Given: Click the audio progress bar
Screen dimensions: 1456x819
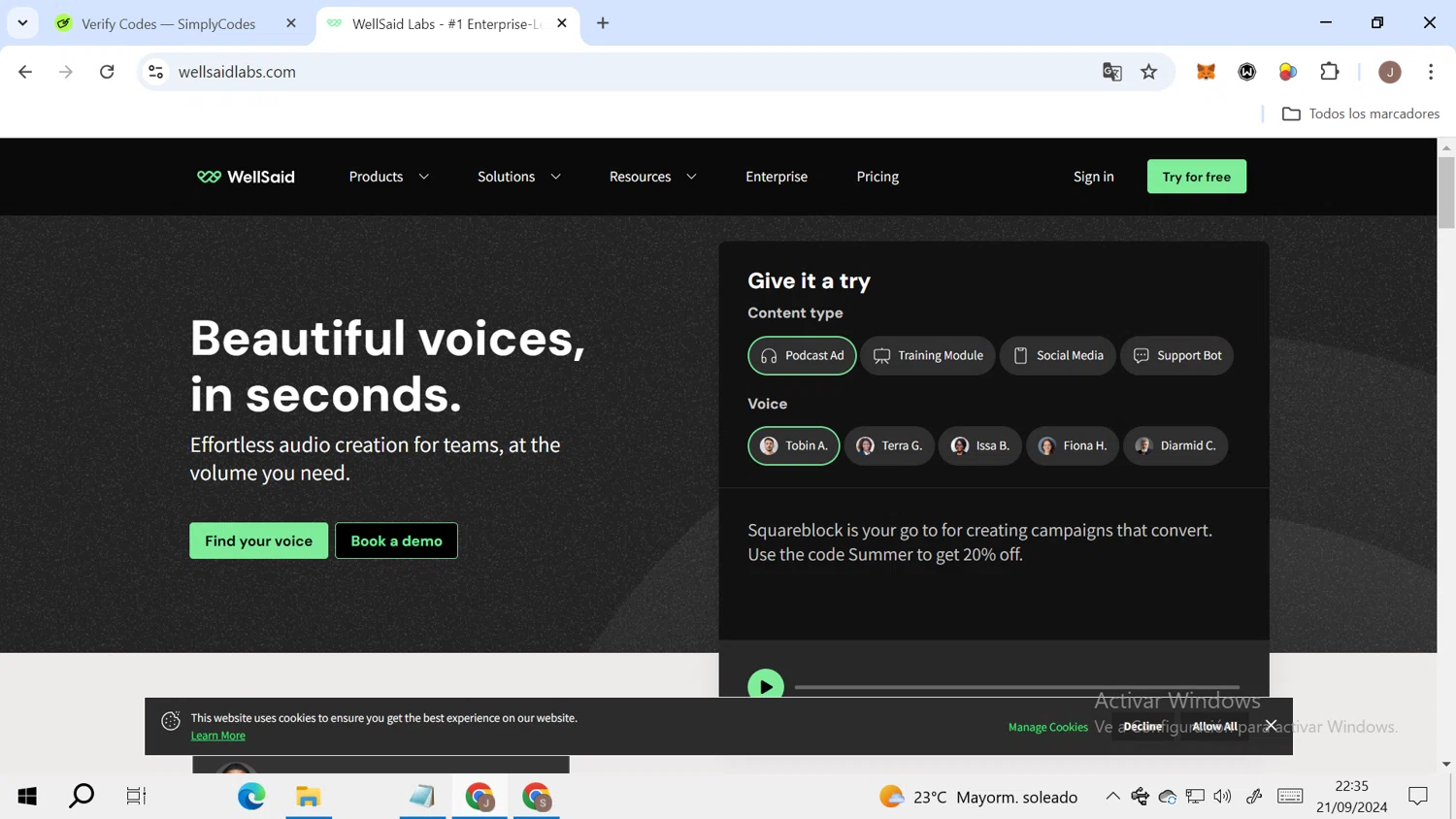Looking at the screenshot, I should coord(1016,687).
